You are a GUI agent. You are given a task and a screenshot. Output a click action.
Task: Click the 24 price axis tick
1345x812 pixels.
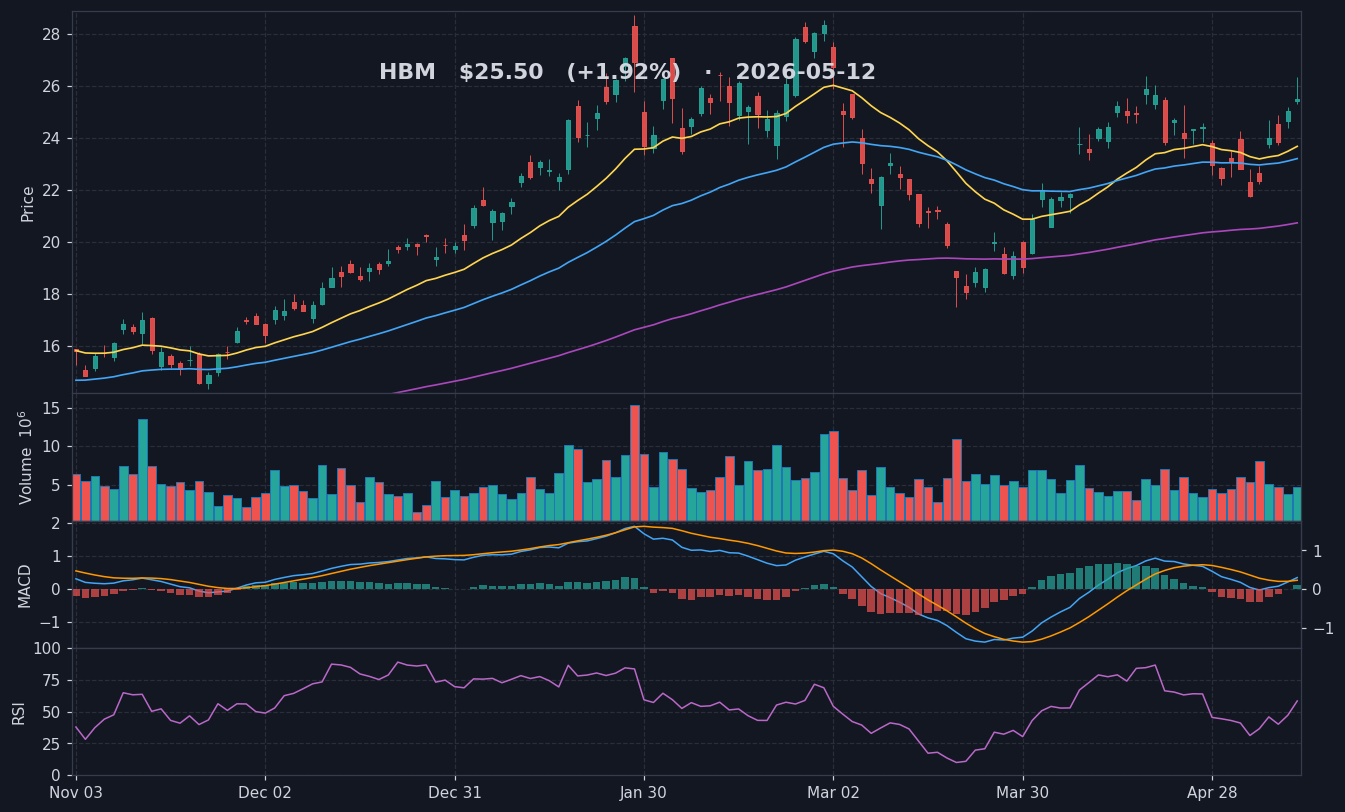click(51, 138)
